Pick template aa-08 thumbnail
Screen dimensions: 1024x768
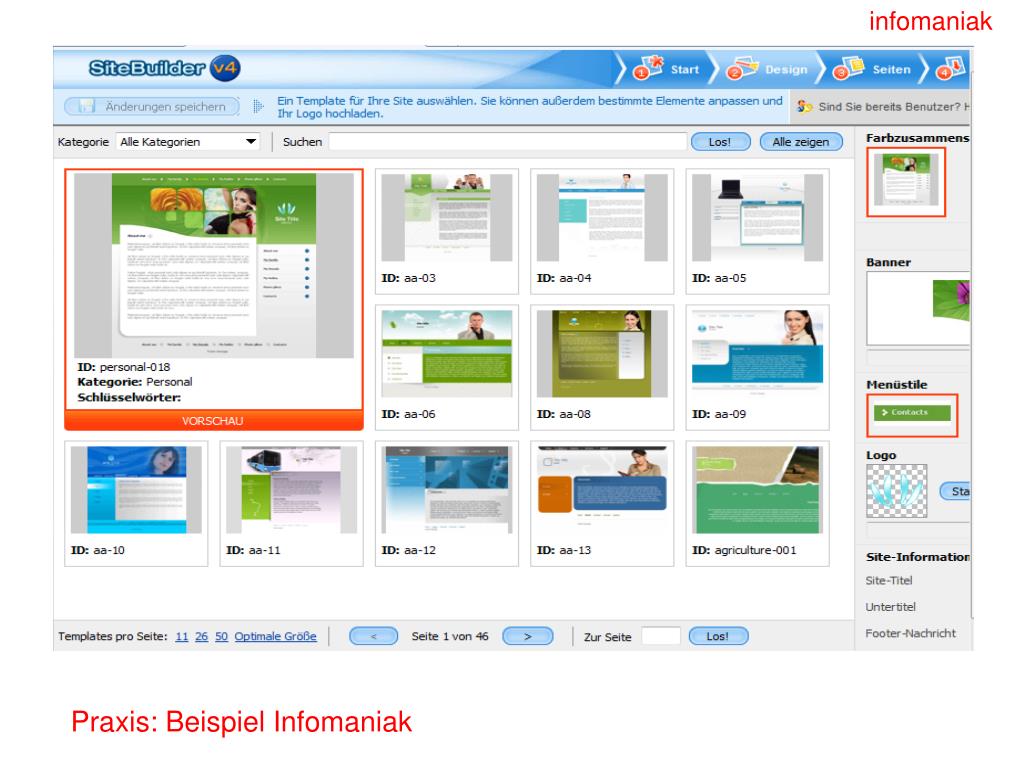point(602,353)
